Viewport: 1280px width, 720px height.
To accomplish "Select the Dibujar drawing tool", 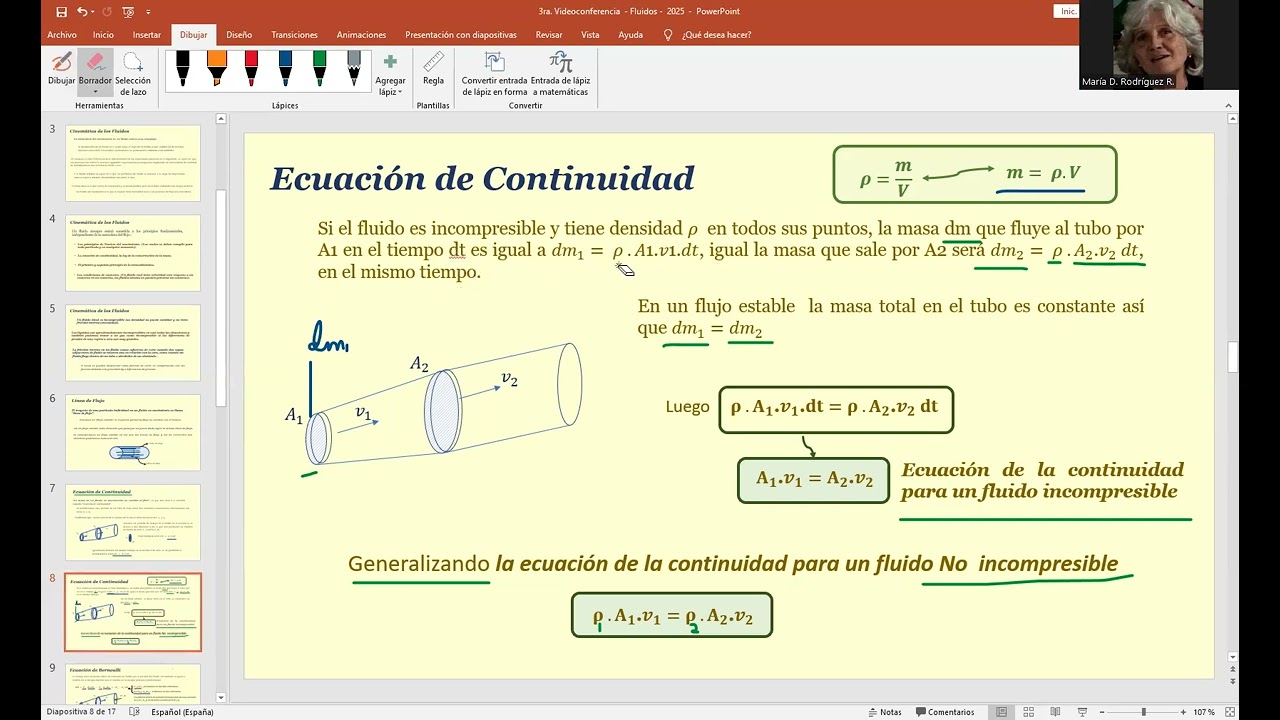I will point(62,70).
